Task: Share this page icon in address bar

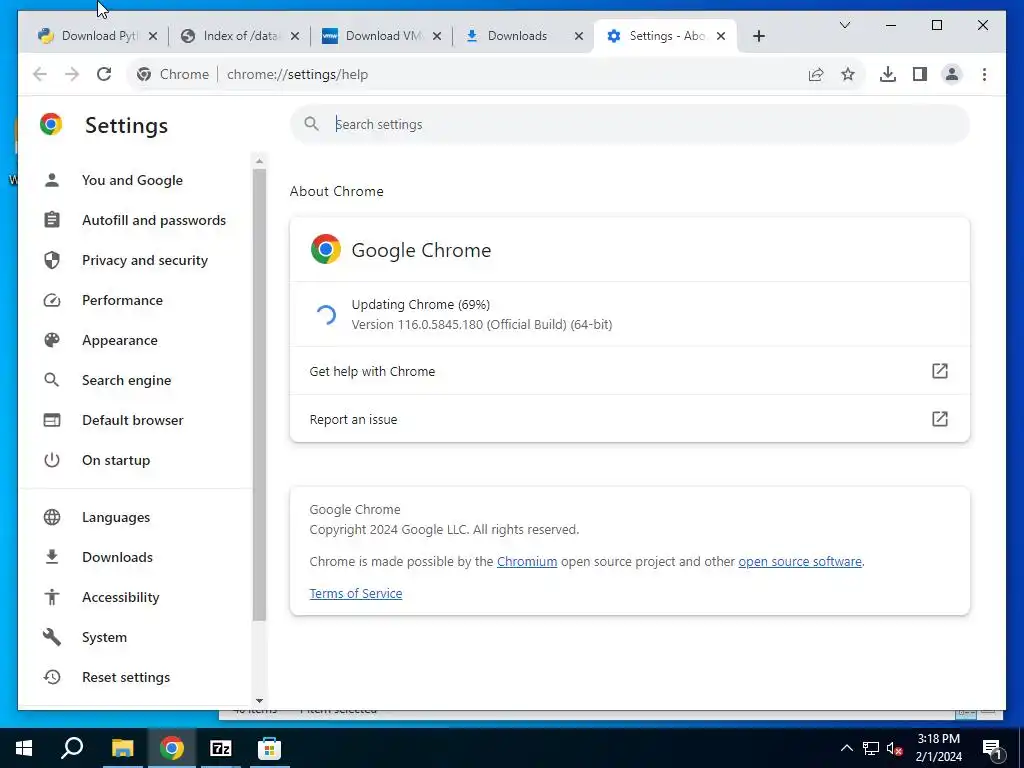Action: [x=816, y=74]
